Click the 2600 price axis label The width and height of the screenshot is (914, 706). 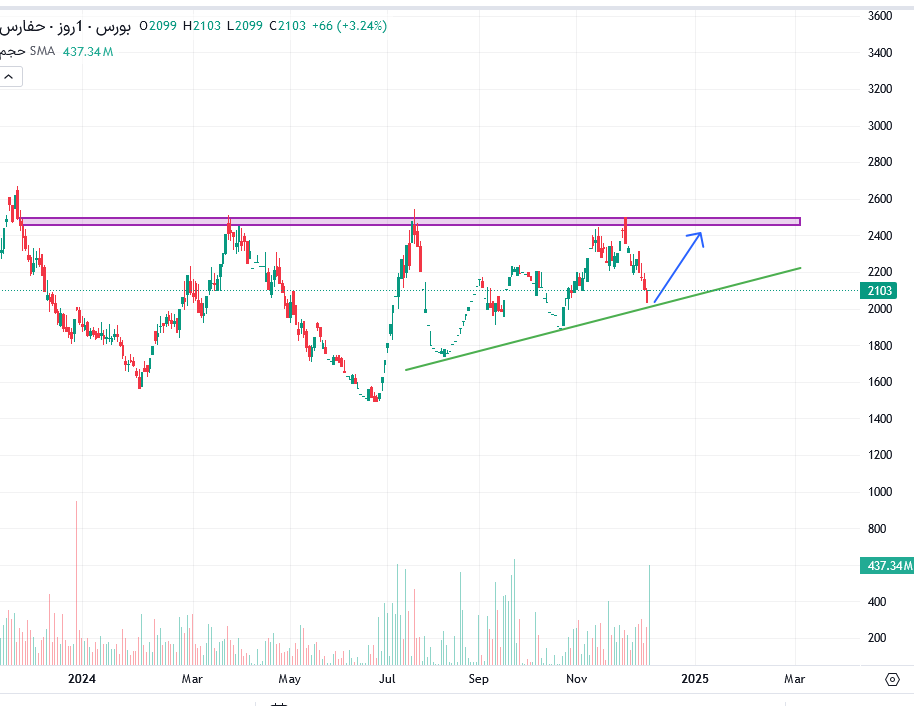pos(880,198)
